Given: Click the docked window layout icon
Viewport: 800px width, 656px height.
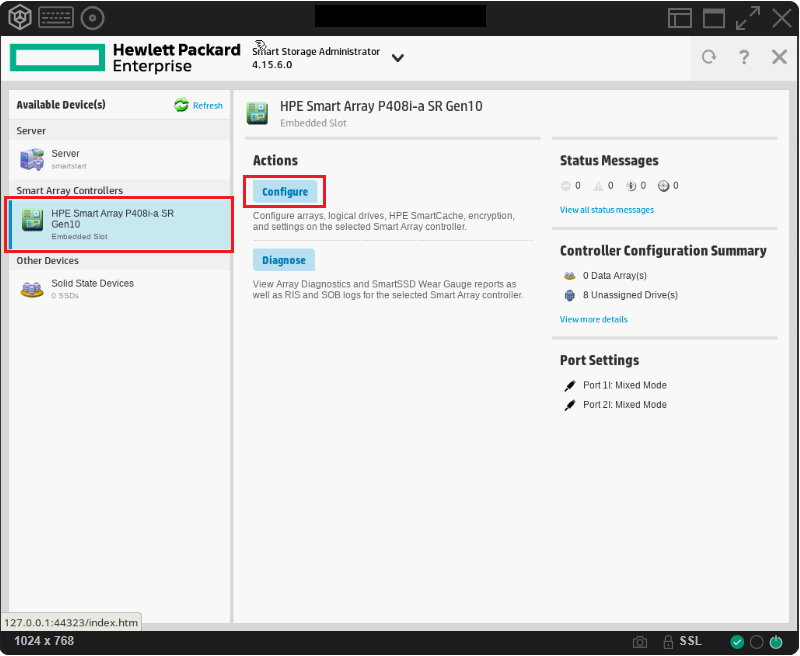Looking at the screenshot, I should click(680, 18).
